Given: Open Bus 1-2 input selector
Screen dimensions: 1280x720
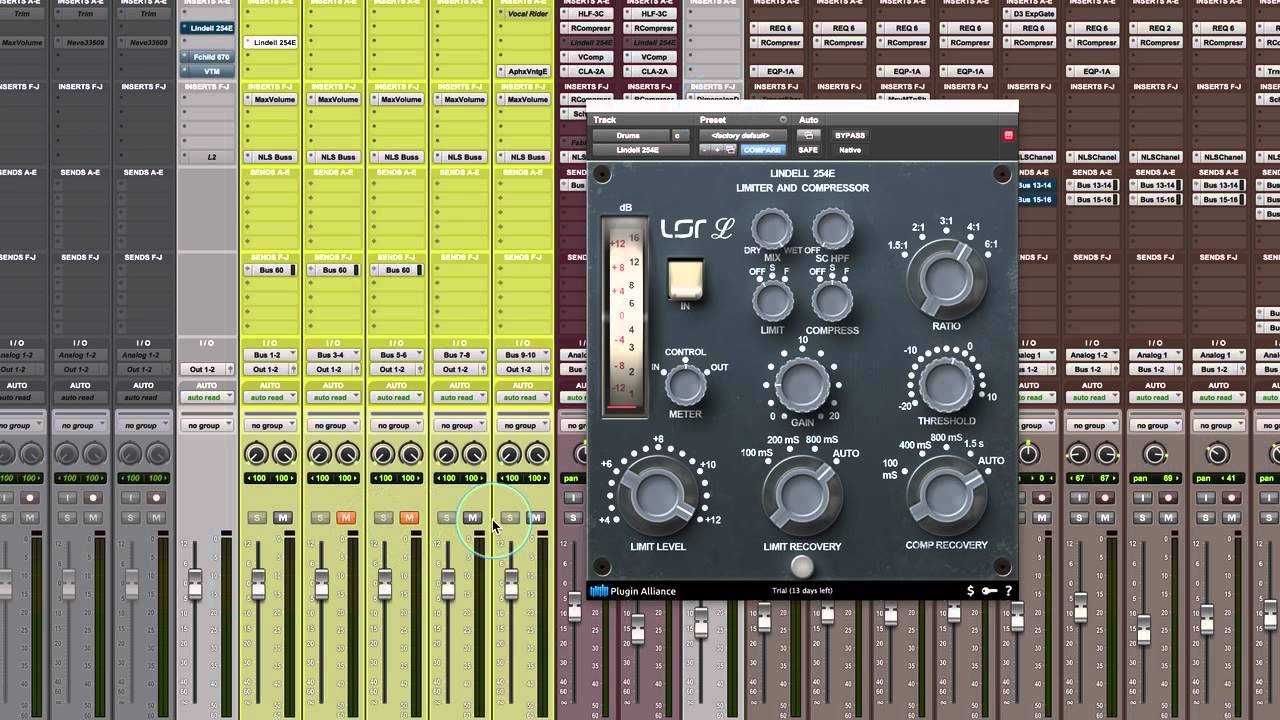Looking at the screenshot, I should click(x=270, y=355).
